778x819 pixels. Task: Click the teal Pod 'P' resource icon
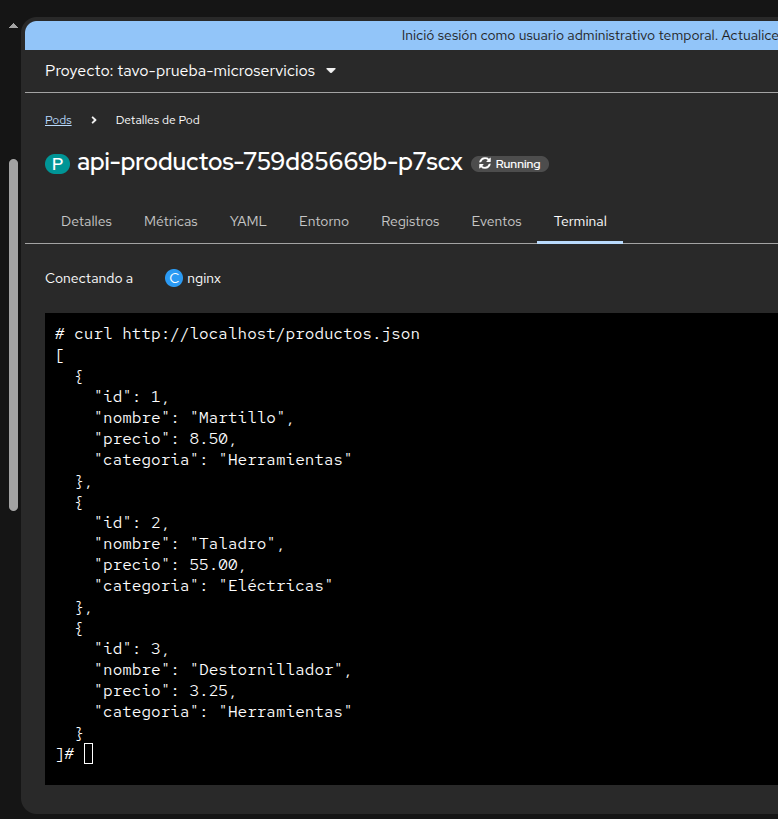coord(57,164)
